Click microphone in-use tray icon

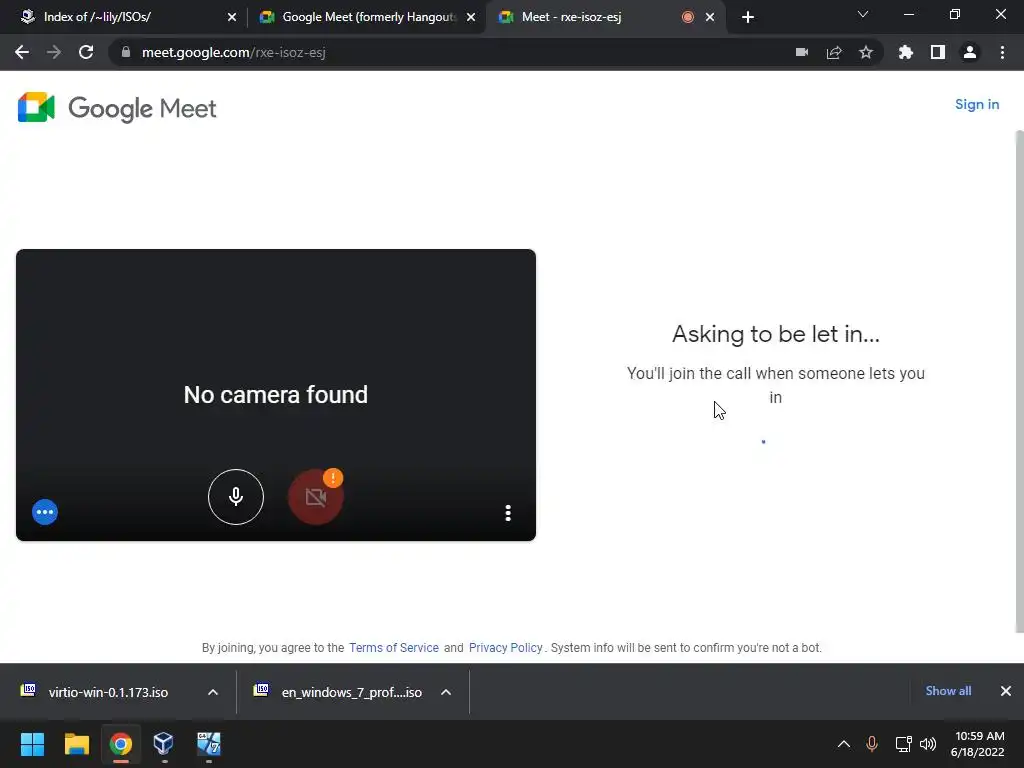point(872,744)
